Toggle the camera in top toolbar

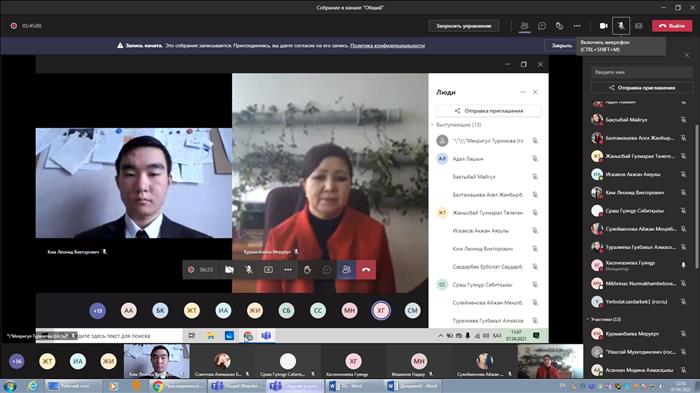tap(603, 26)
